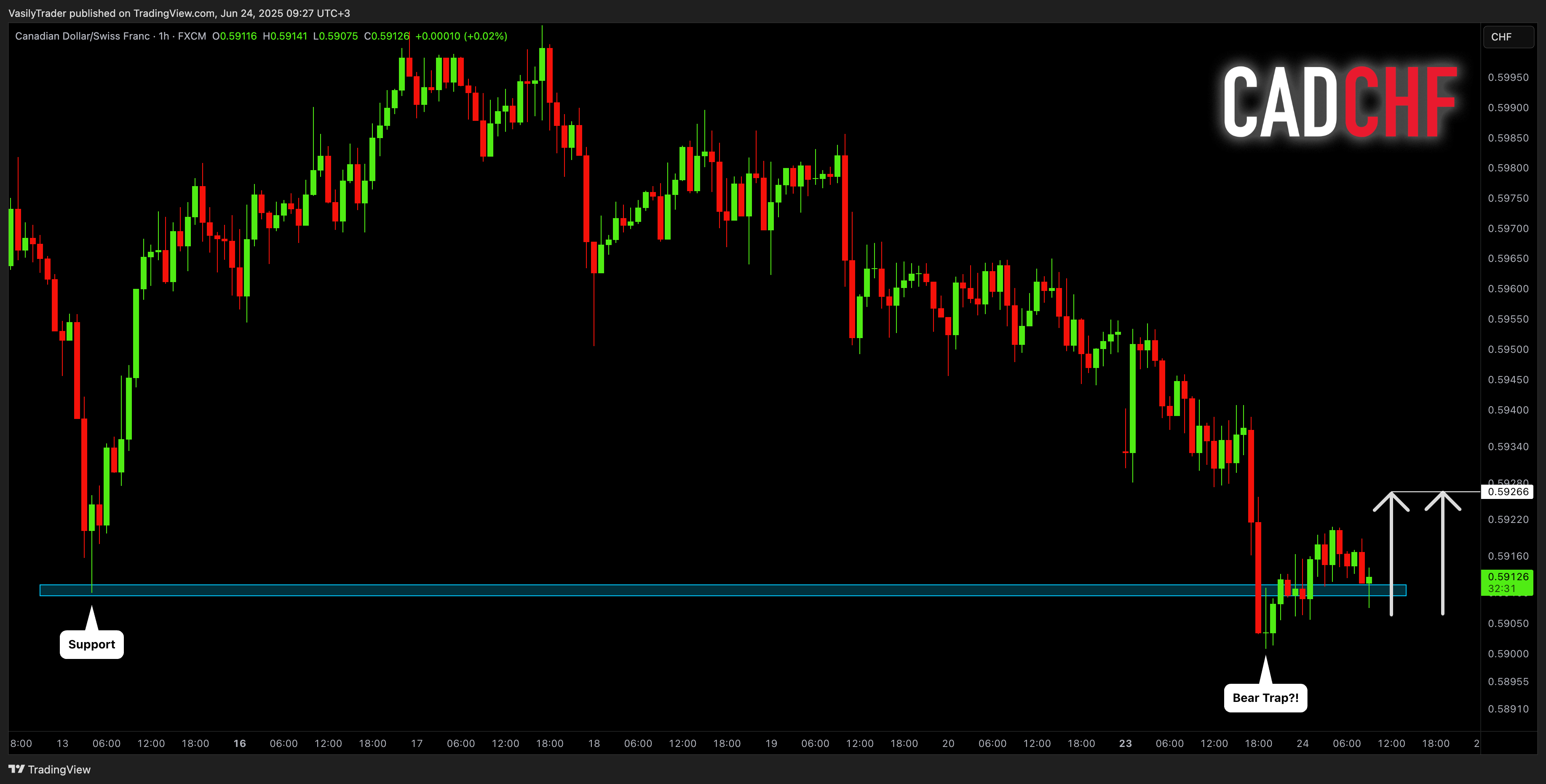1546x784 pixels.
Task: Click the 0.59266 target price label
Action: 1508,492
